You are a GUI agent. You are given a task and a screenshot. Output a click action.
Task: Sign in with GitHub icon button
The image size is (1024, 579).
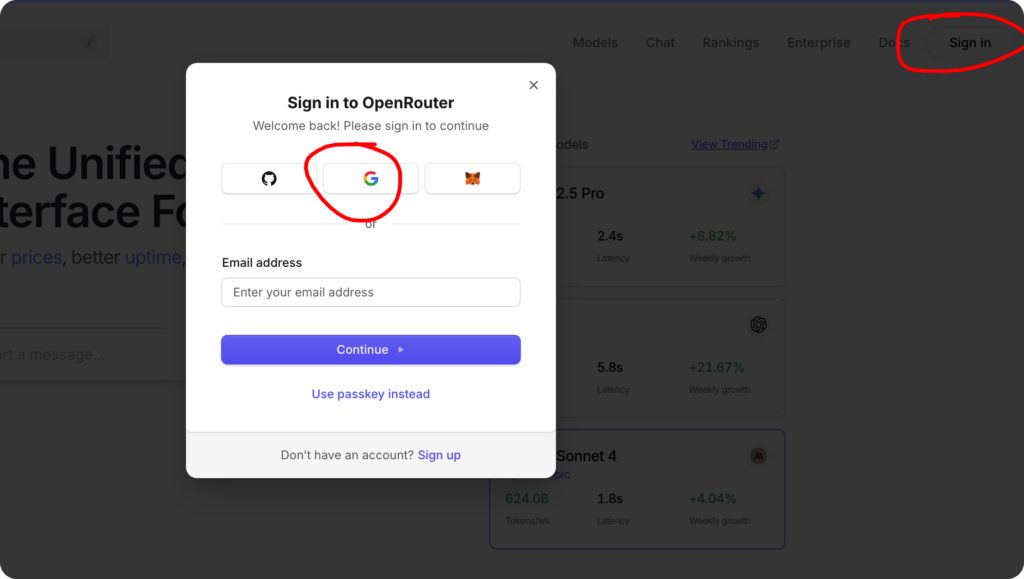[269, 179]
